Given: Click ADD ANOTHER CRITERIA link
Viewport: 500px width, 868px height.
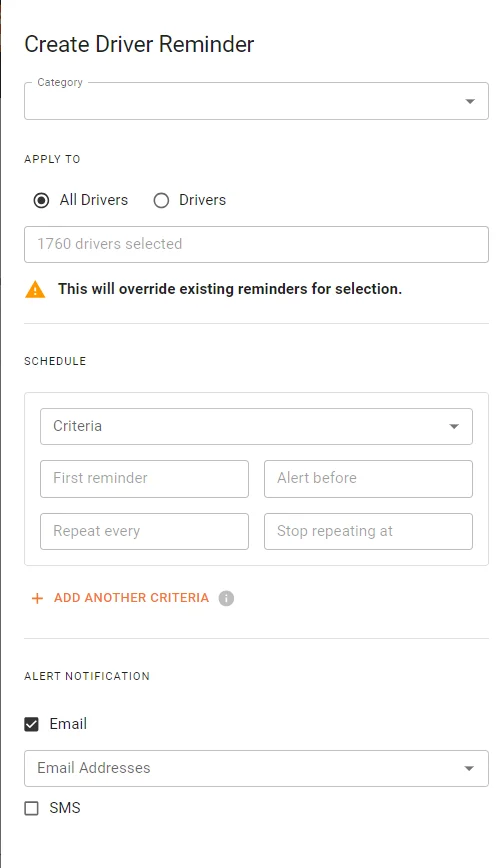Looking at the screenshot, I should pyautogui.click(x=131, y=598).
